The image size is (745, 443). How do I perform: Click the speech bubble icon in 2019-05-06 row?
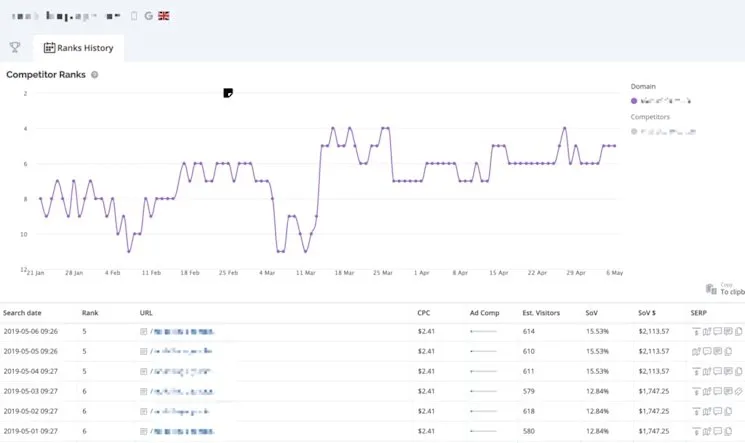click(717, 331)
